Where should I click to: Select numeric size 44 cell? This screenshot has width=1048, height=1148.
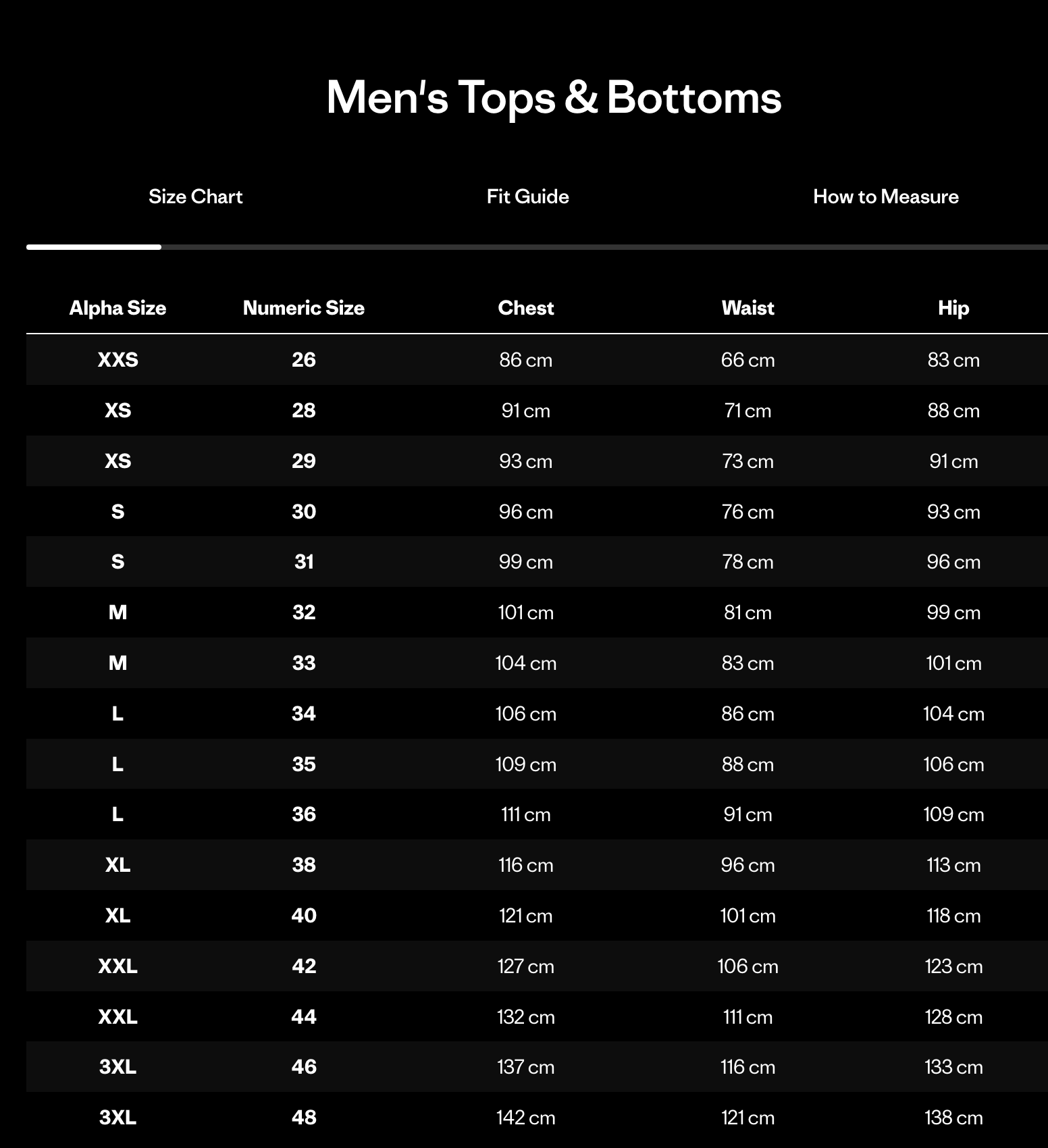[x=303, y=1016]
